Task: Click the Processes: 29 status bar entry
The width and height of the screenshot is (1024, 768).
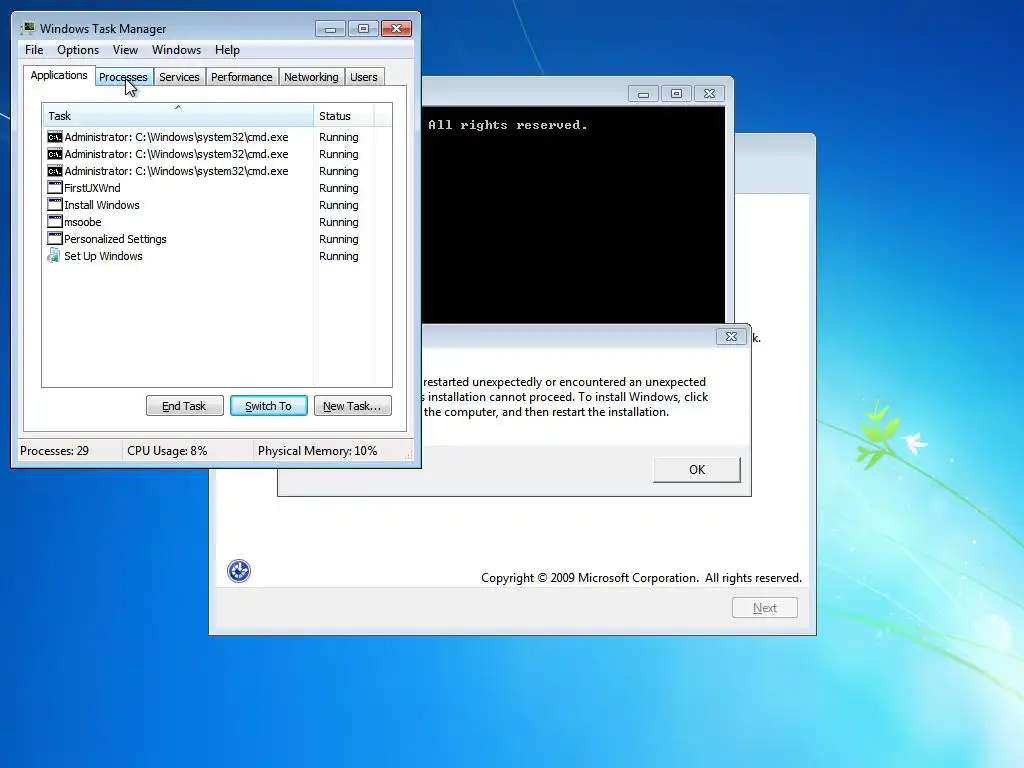Action: [x=55, y=451]
